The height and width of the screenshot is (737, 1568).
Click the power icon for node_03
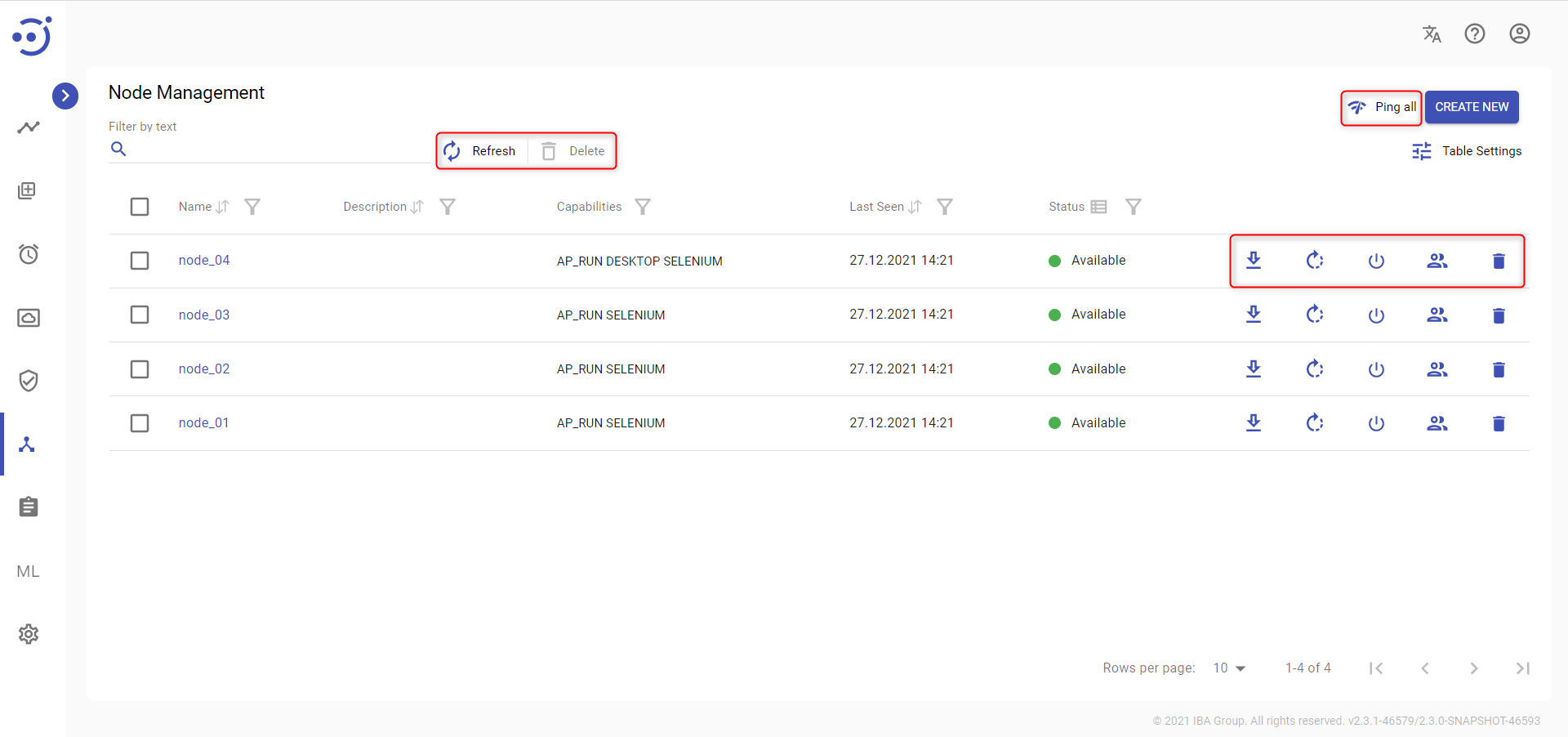pos(1376,315)
